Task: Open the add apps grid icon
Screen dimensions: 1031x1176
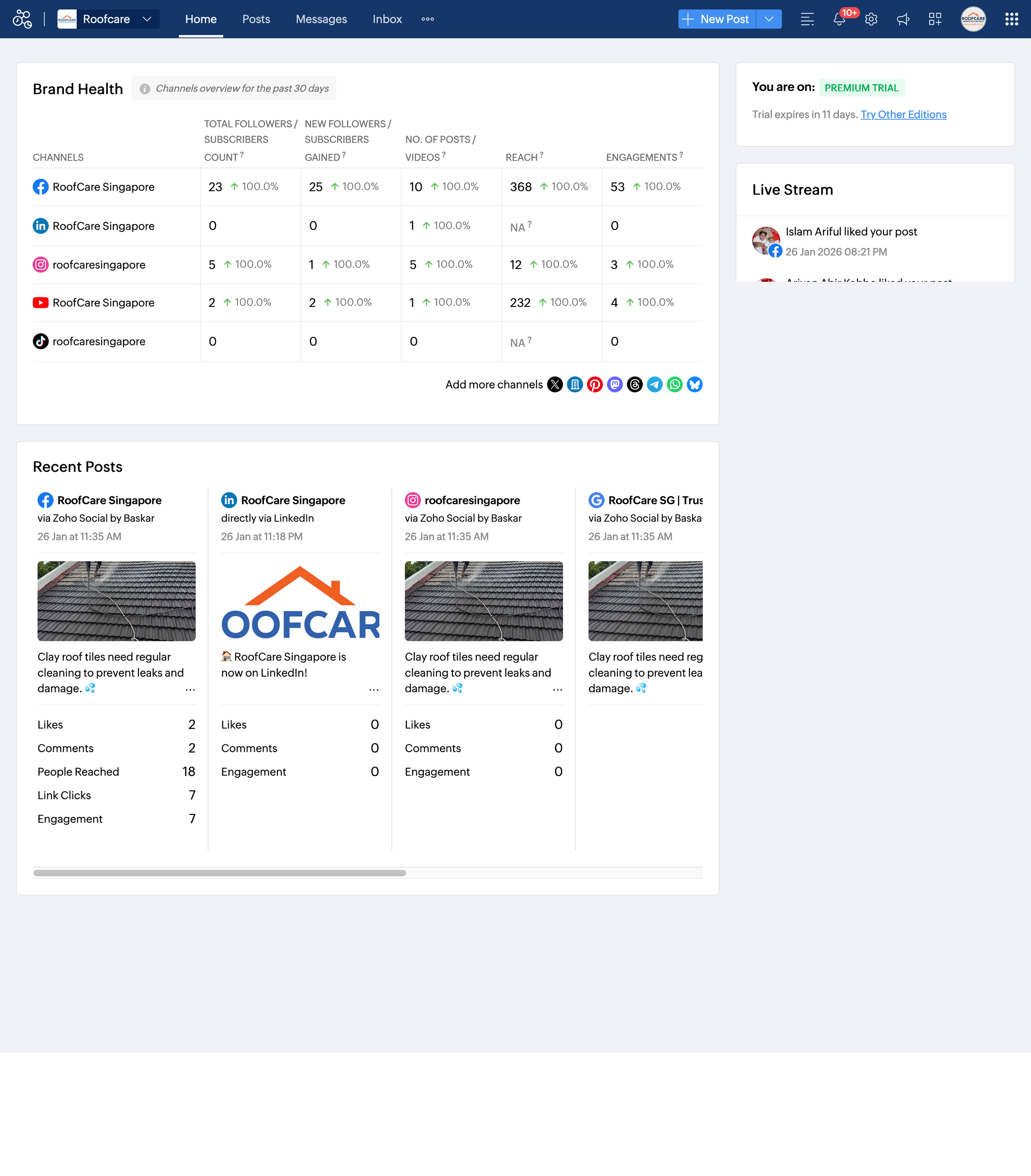Action: (x=935, y=19)
